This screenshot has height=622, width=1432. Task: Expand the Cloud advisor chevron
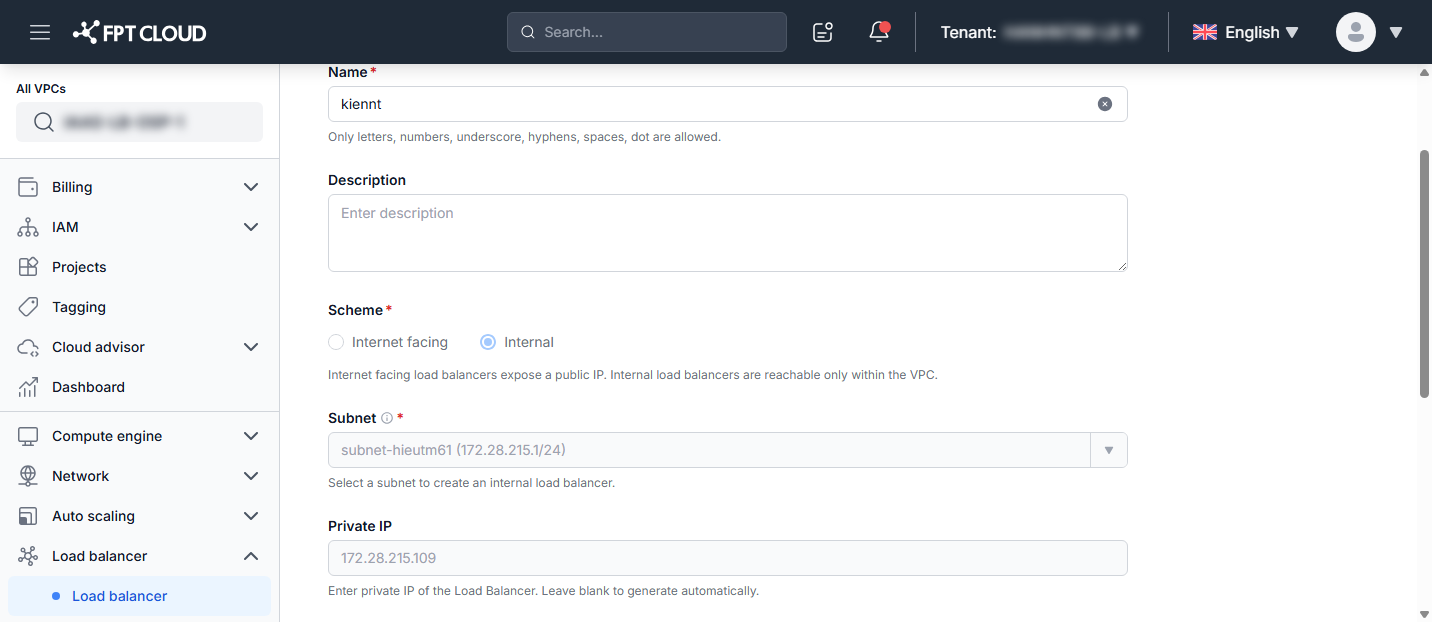click(x=251, y=347)
